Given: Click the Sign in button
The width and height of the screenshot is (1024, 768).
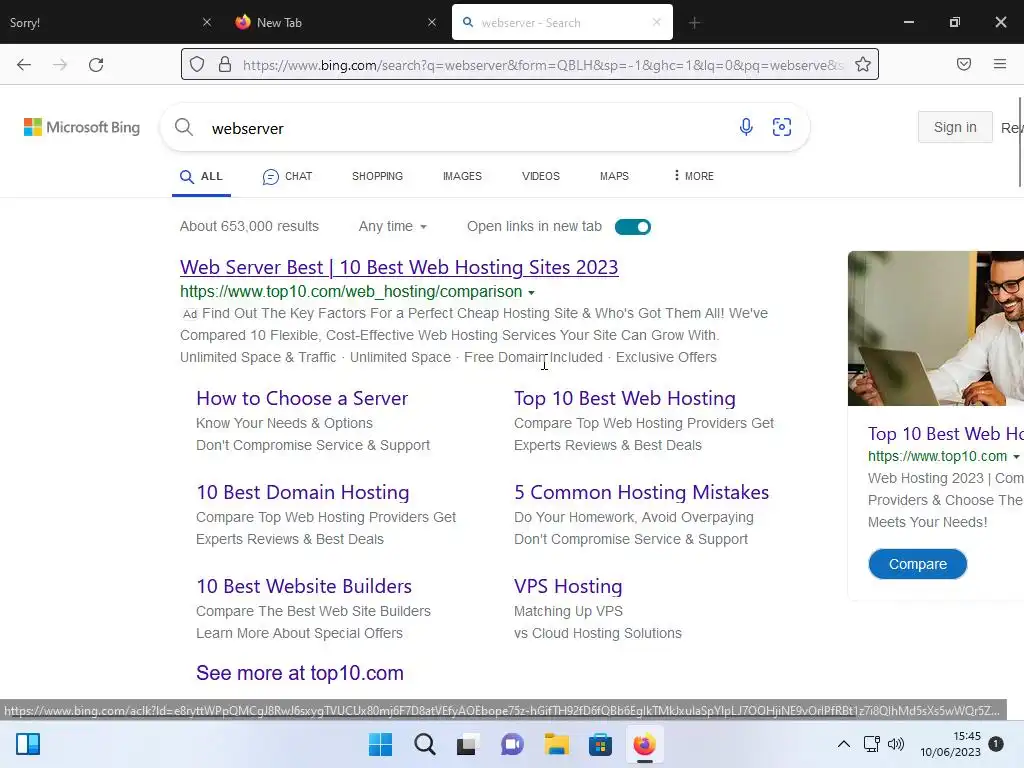Looking at the screenshot, I should tap(955, 127).
